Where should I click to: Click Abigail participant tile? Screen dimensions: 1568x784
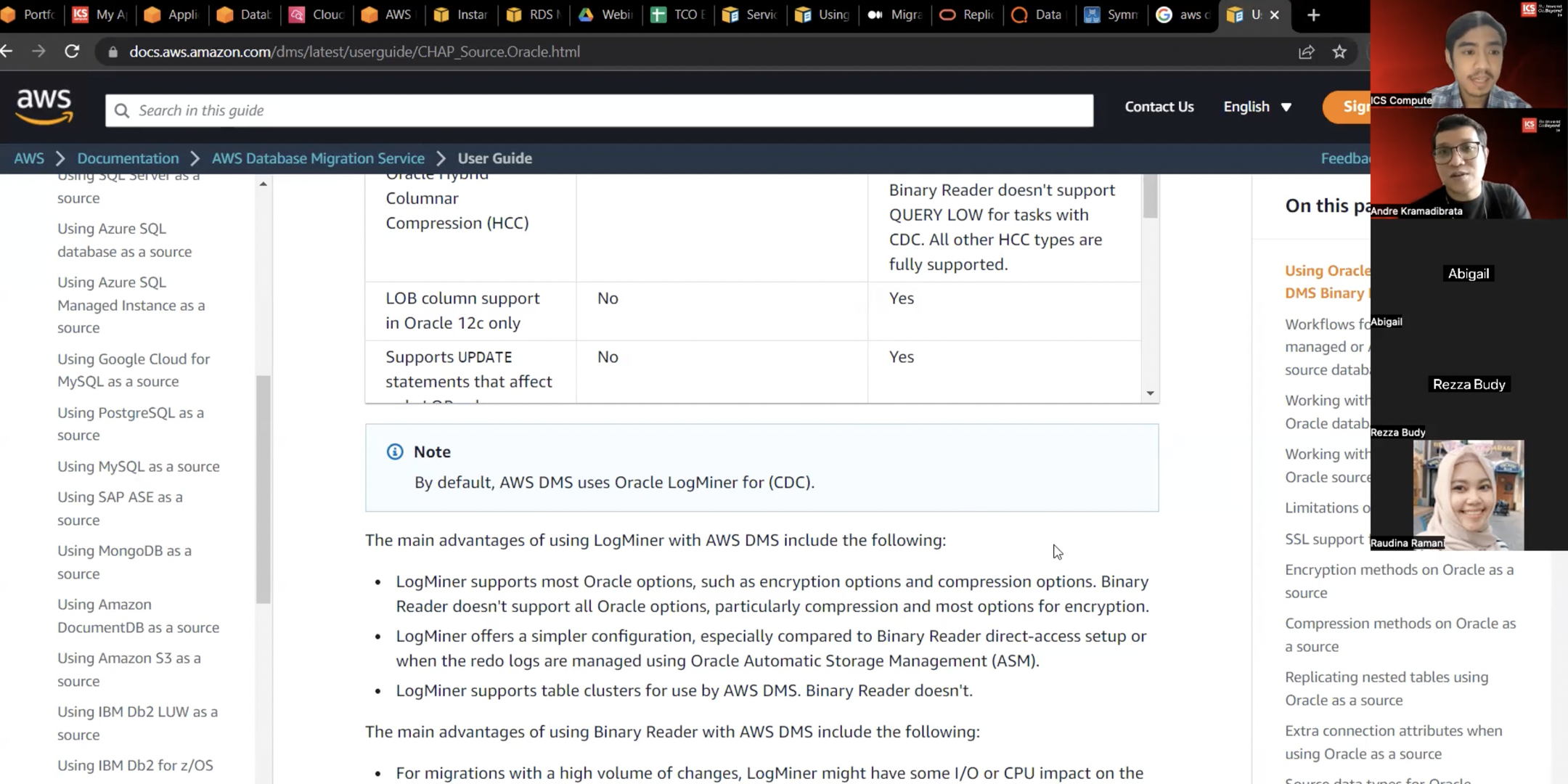click(1469, 274)
